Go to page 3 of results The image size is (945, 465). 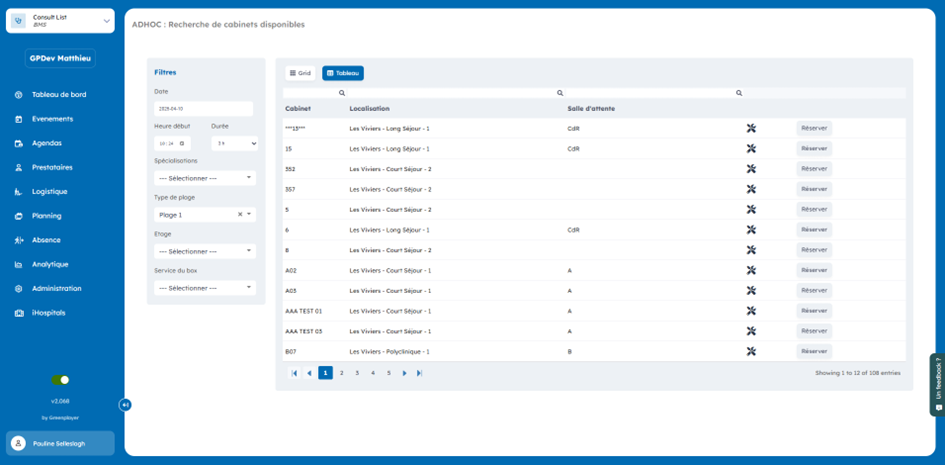(357, 373)
